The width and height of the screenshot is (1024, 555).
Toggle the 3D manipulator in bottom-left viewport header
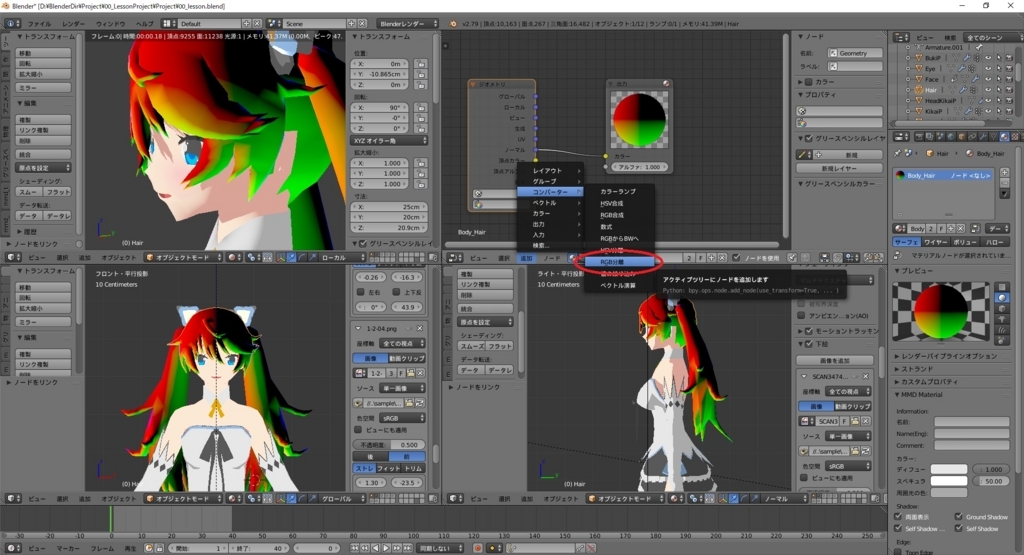(x=281, y=498)
